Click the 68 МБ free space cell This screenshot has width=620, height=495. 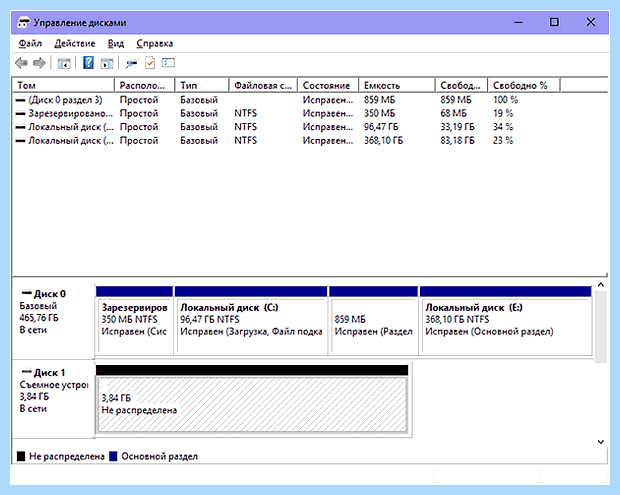453,113
